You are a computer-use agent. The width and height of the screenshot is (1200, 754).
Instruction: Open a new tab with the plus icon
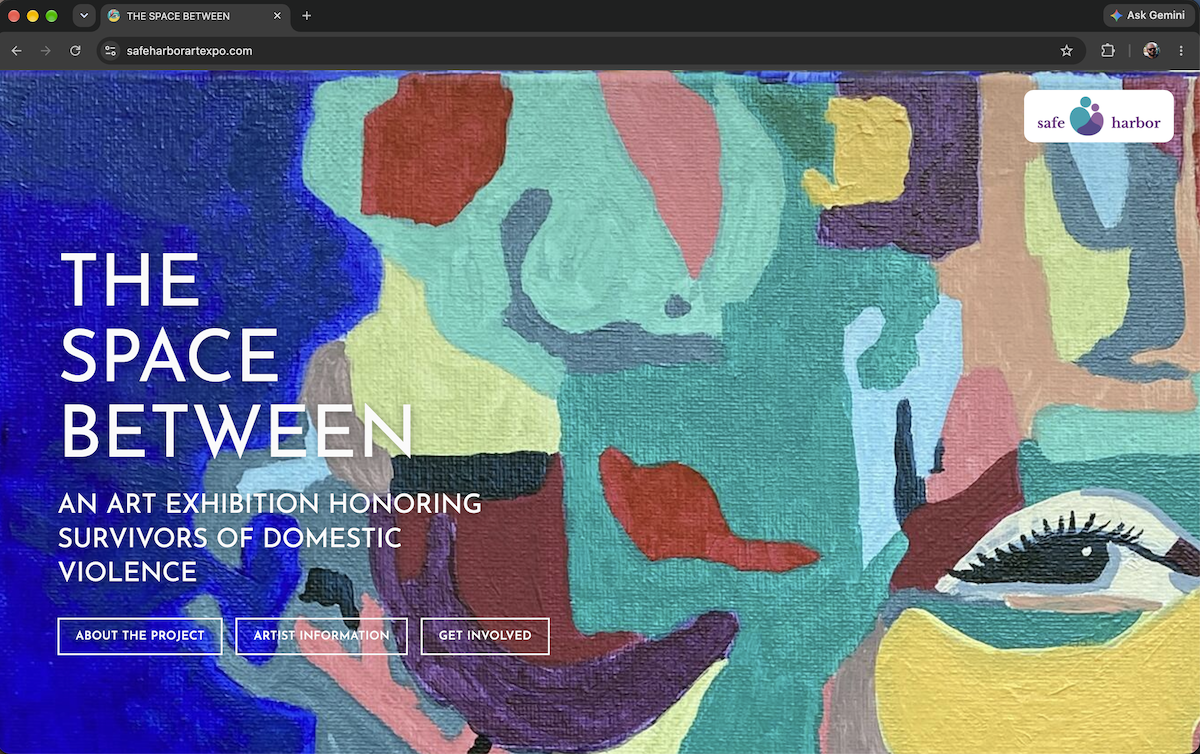(x=306, y=16)
